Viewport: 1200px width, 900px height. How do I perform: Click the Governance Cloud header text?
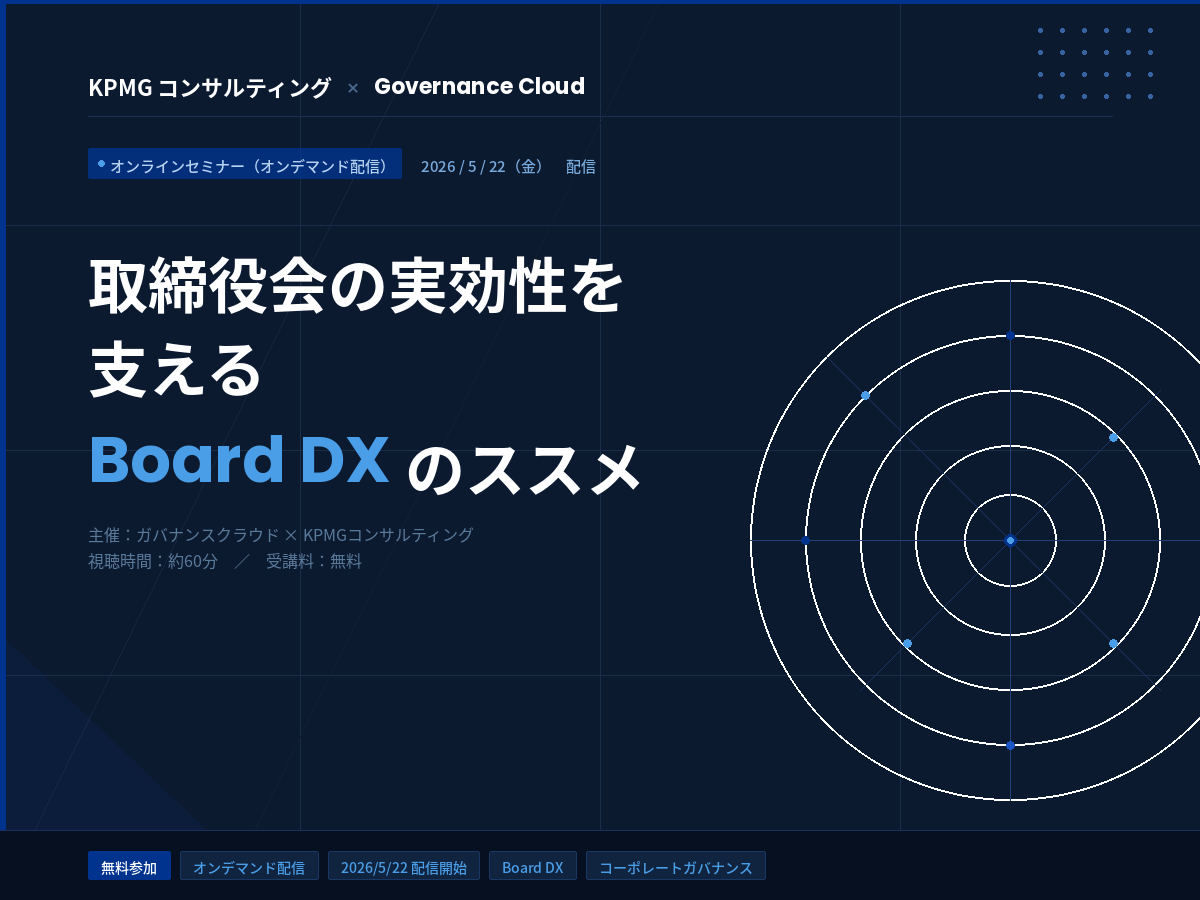479,86
